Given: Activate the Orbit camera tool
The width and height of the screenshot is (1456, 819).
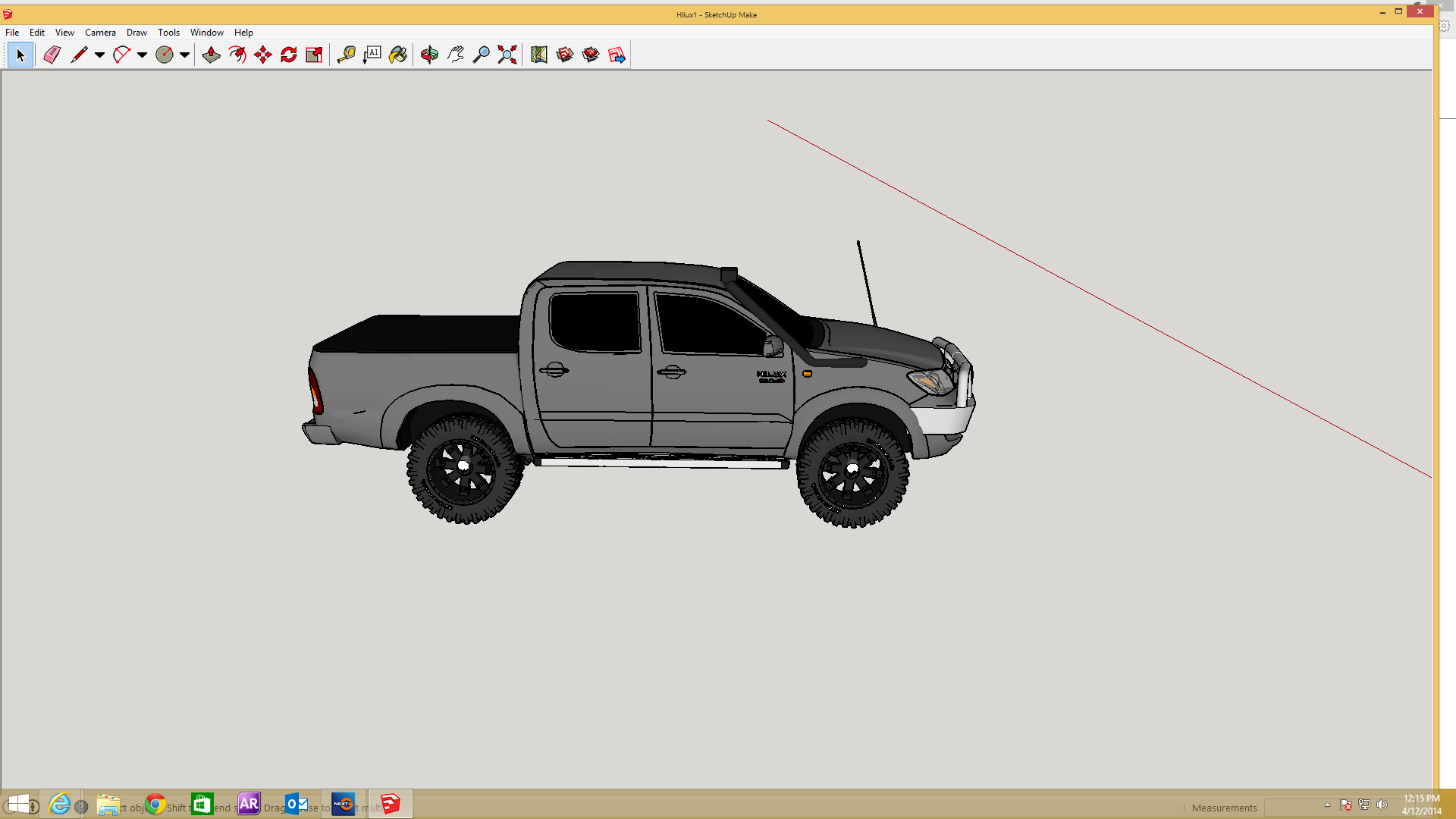Looking at the screenshot, I should (x=429, y=55).
